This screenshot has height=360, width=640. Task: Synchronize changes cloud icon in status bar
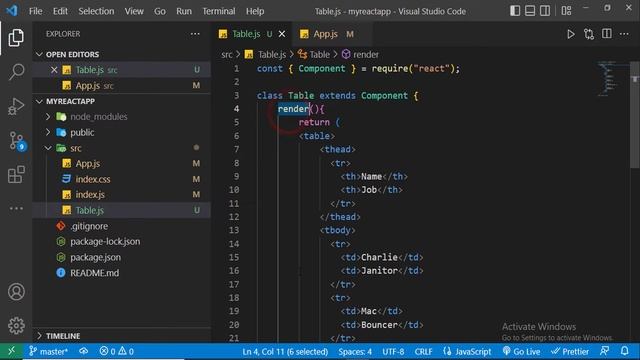coord(84,351)
